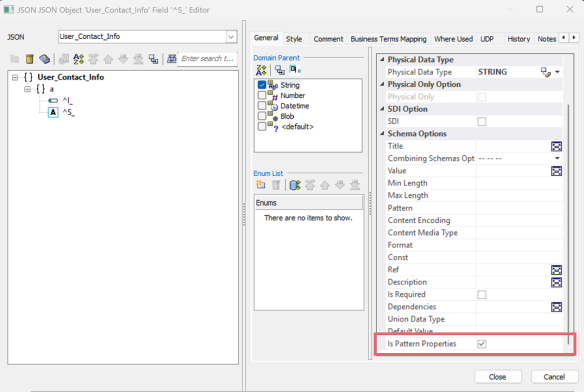Toggle the Is Pattern Properties checkbox
The width and height of the screenshot is (584, 392).
click(x=482, y=344)
